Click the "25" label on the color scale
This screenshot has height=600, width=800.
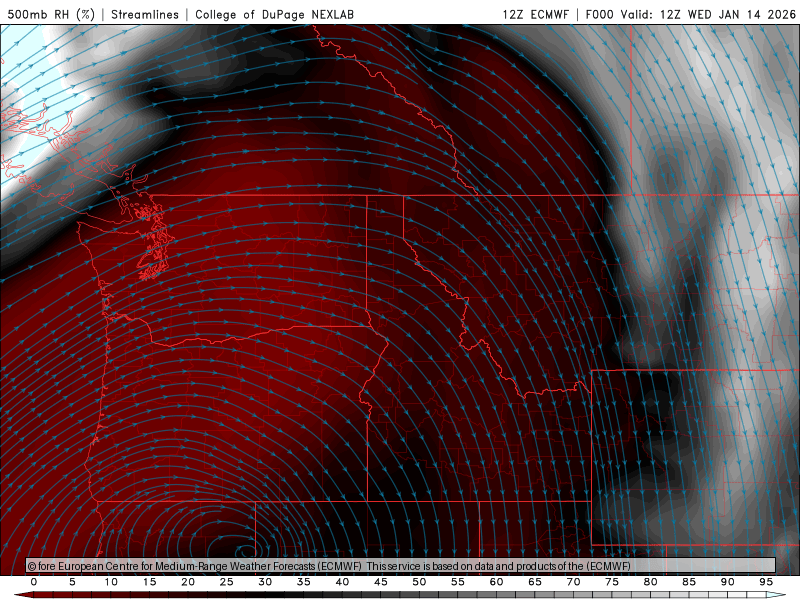(x=227, y=582)
